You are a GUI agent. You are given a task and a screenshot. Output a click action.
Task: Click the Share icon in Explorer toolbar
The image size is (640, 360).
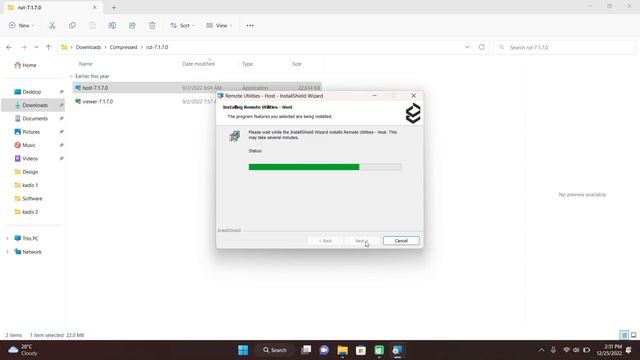click(x=132, y=25)
